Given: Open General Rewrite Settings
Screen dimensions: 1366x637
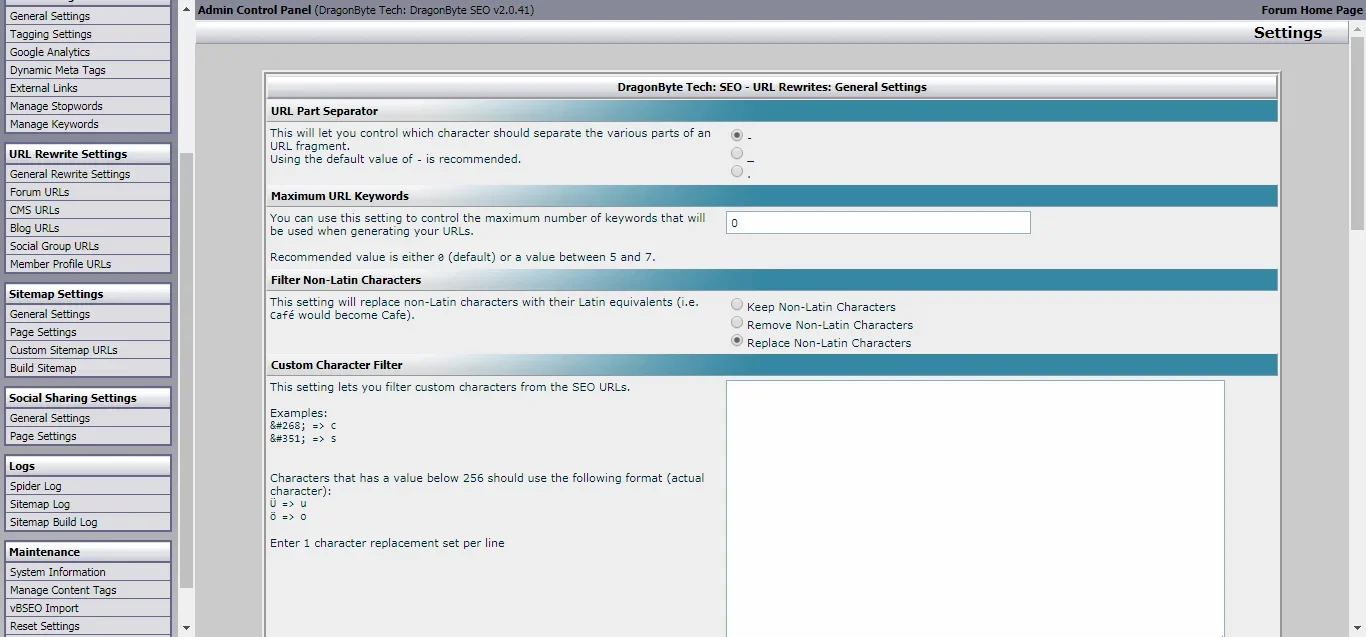Looking at the screenshot, I should (x=87, y=174).
